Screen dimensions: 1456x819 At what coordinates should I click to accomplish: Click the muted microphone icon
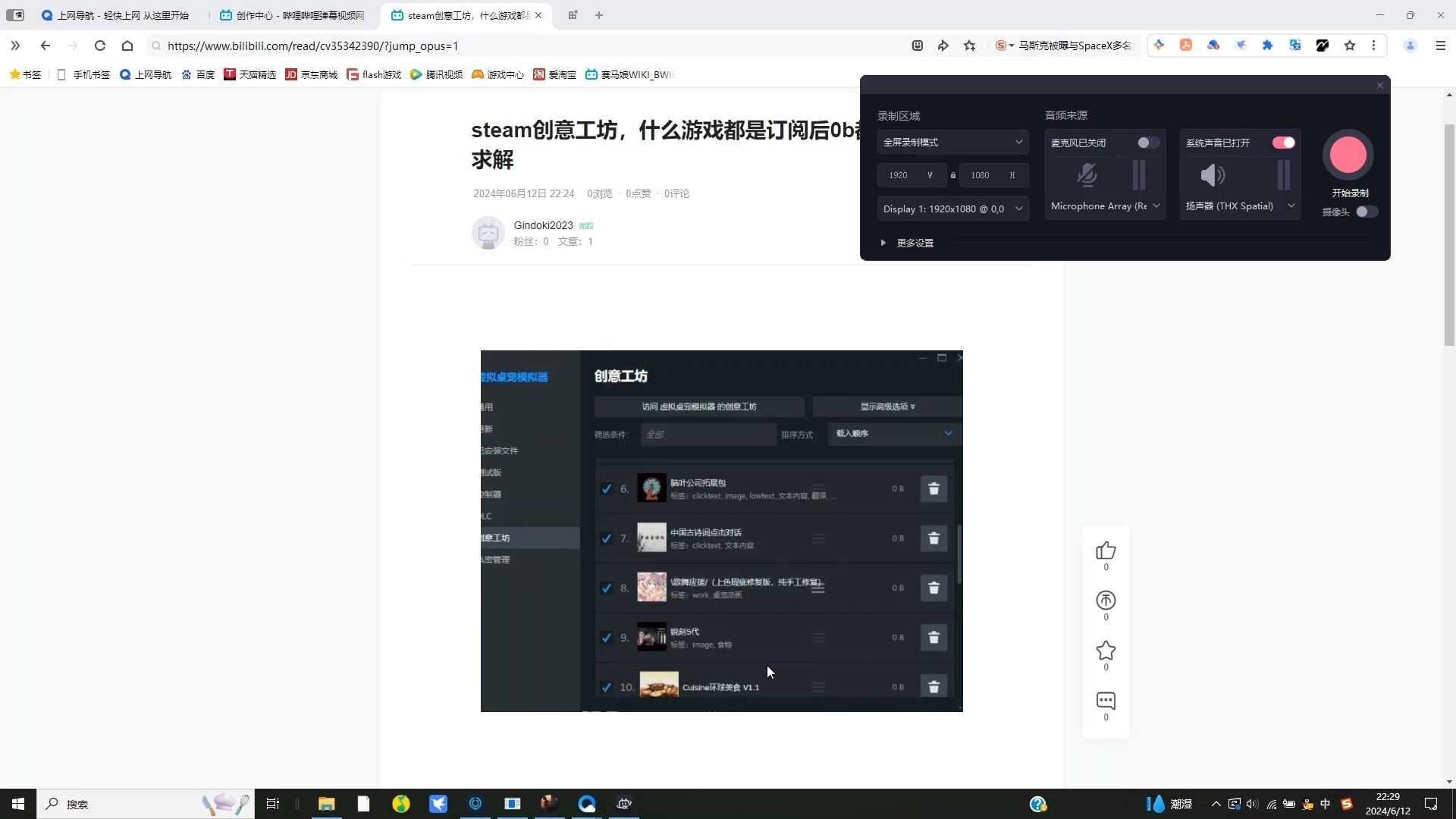coord(1087,175)
